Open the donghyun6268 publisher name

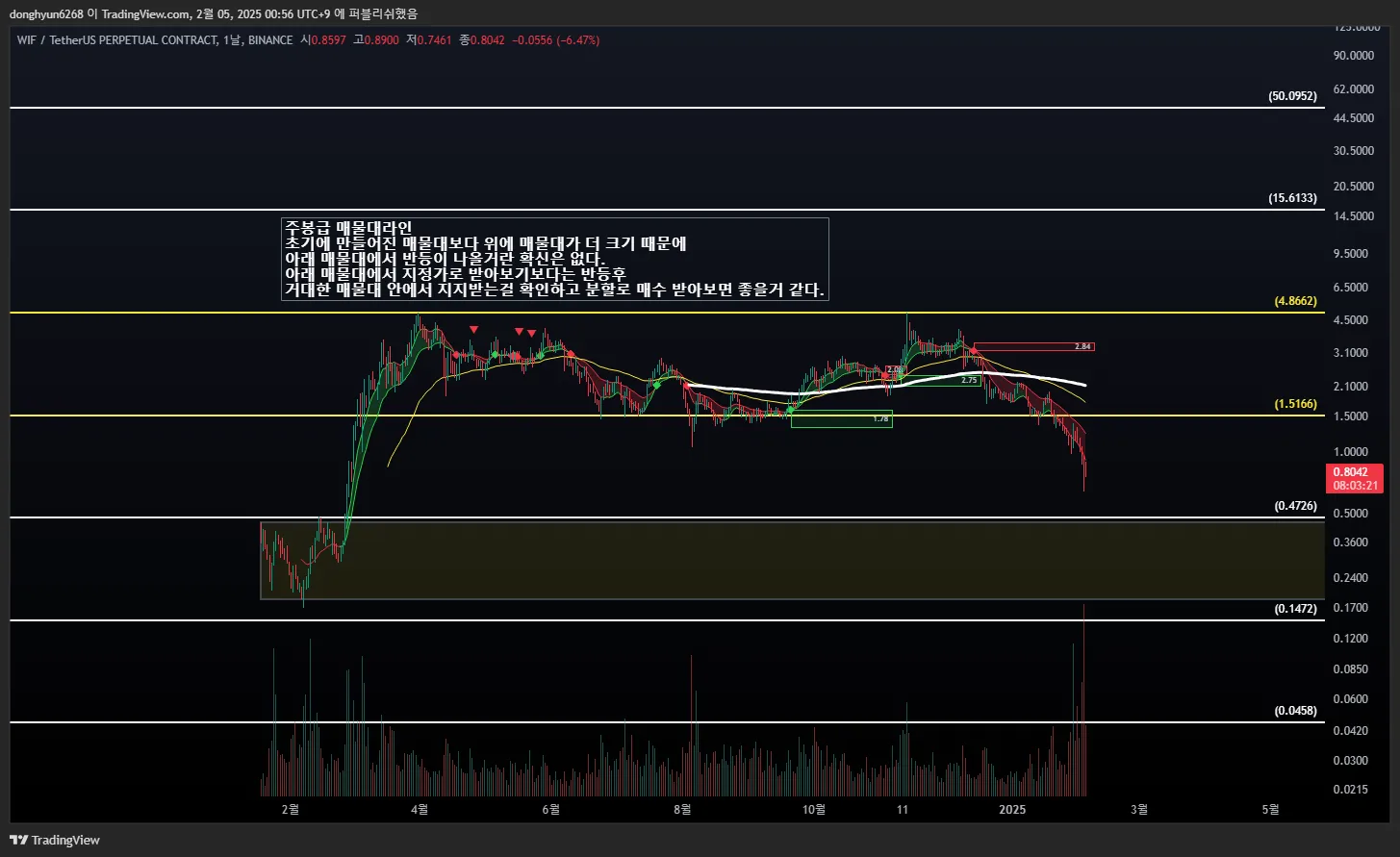(x=45, y=13)
